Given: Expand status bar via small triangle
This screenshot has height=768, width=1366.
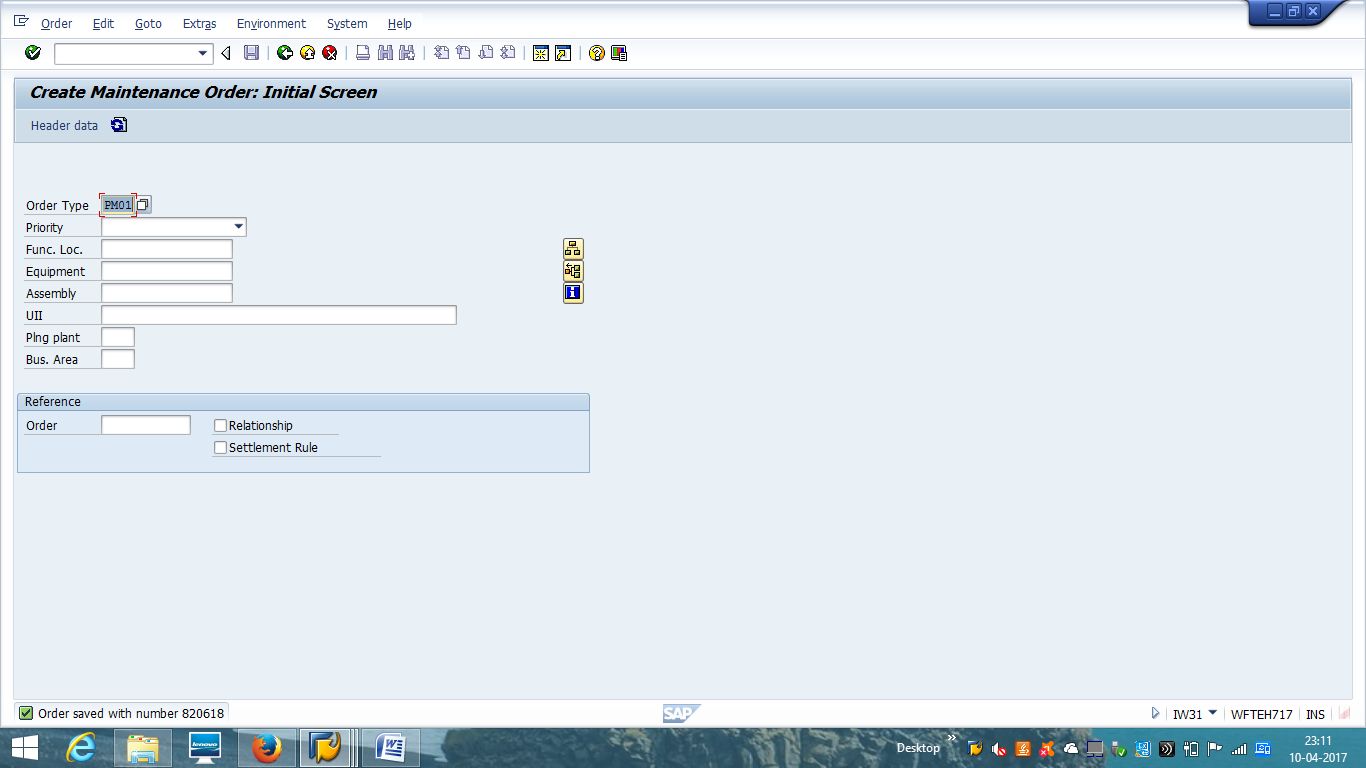Looking at the screenshot, I should [1155, 714].
